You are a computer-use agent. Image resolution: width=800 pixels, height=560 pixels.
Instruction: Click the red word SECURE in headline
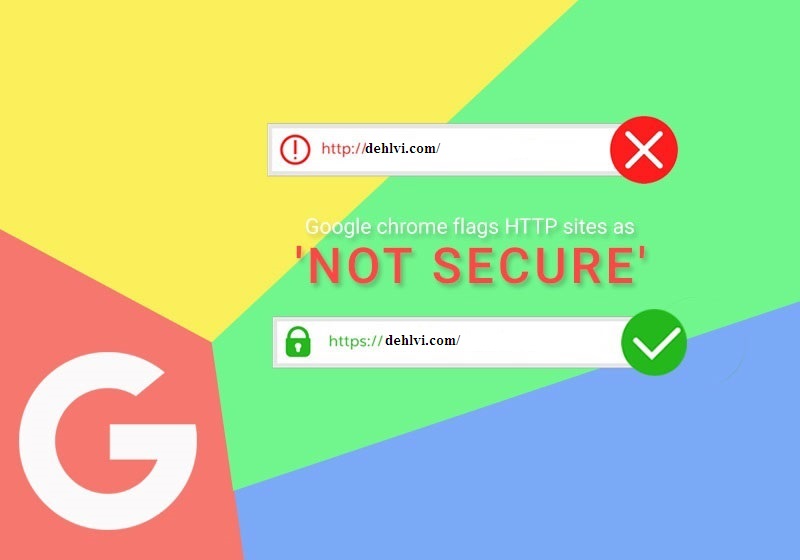(533, 265)
